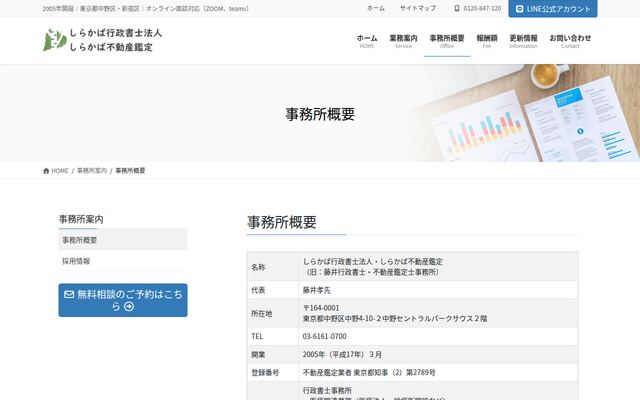Screen dimensions: 640x400
Task: Call the 0120-847-120 phone link
Action: point(478,8)
